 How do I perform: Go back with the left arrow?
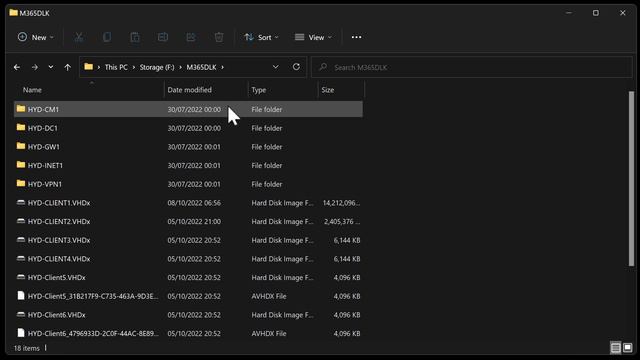click(x=17, y=67)
